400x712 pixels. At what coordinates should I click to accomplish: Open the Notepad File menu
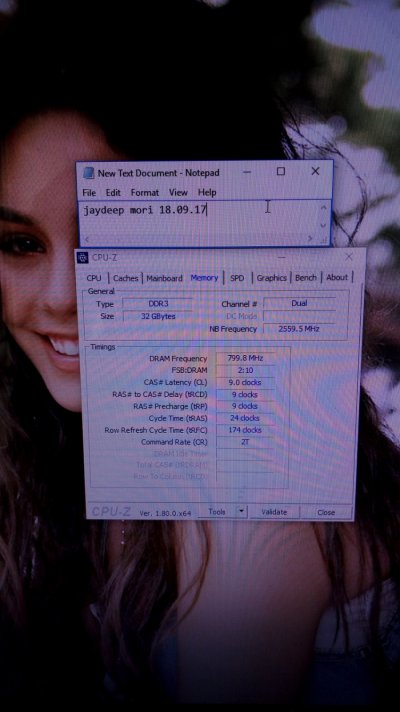click(x=89, y=193)
